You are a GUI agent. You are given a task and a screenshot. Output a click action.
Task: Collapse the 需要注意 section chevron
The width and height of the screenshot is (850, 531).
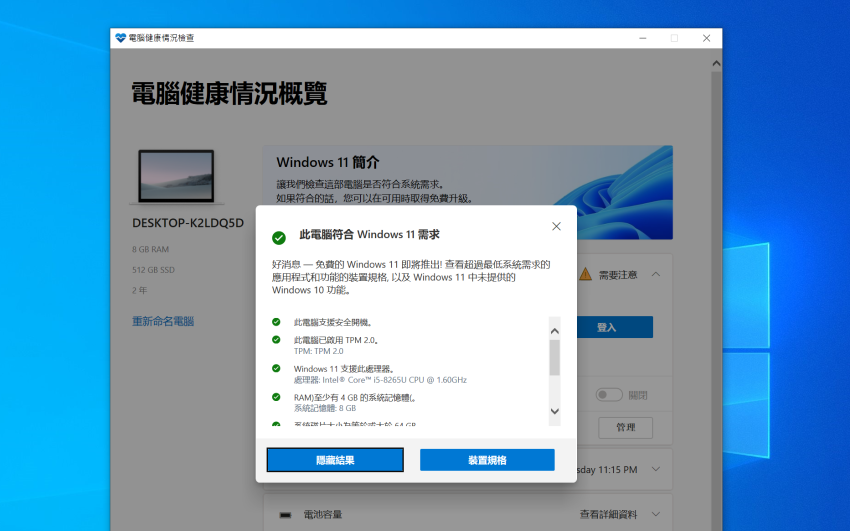[x=656, y=274]
